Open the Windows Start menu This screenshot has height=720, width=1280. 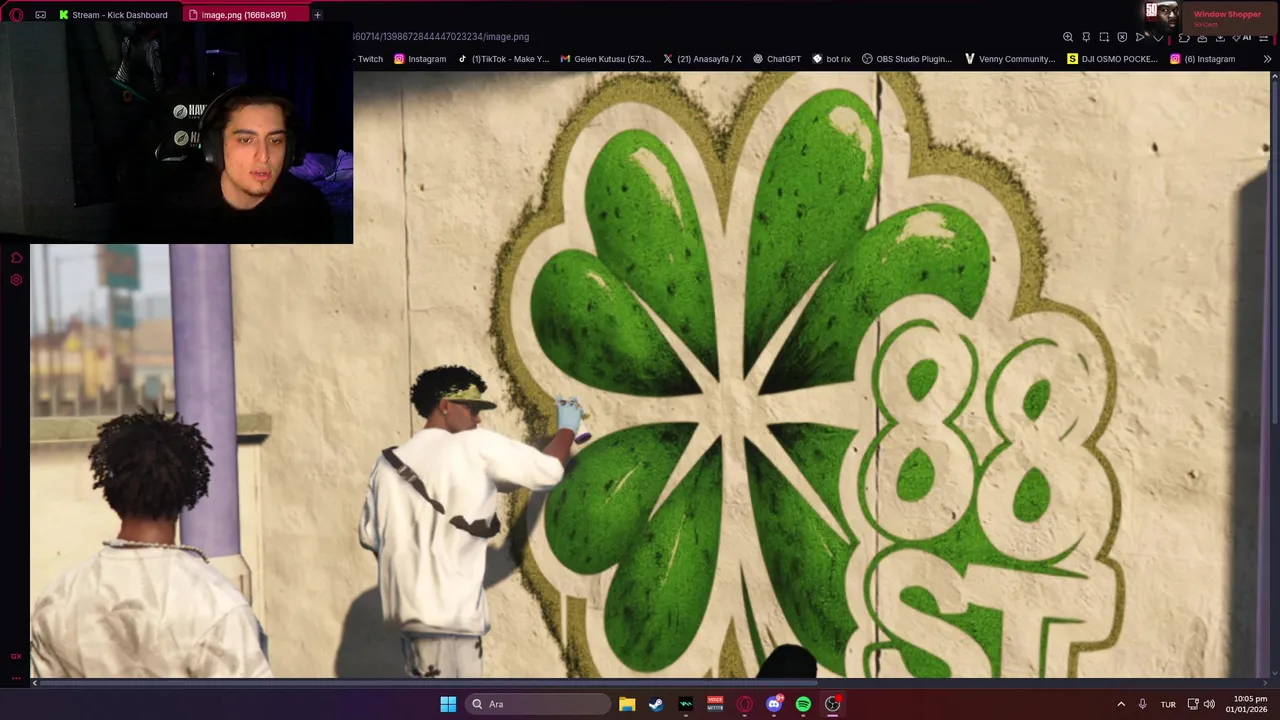[448, 704]
